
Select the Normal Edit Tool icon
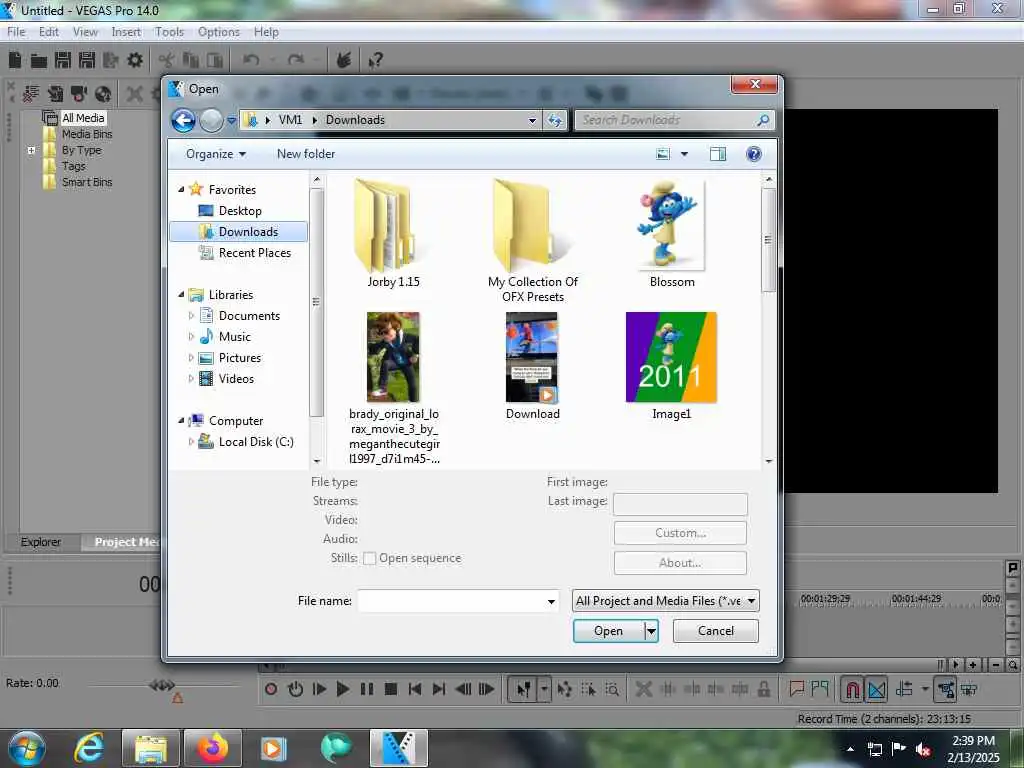[523, 689]
